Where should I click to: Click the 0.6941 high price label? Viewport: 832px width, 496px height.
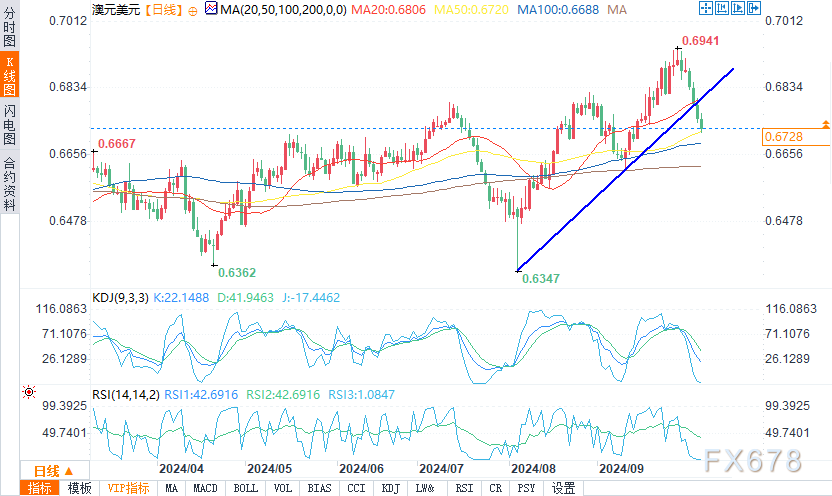click(x=700, y=41)
